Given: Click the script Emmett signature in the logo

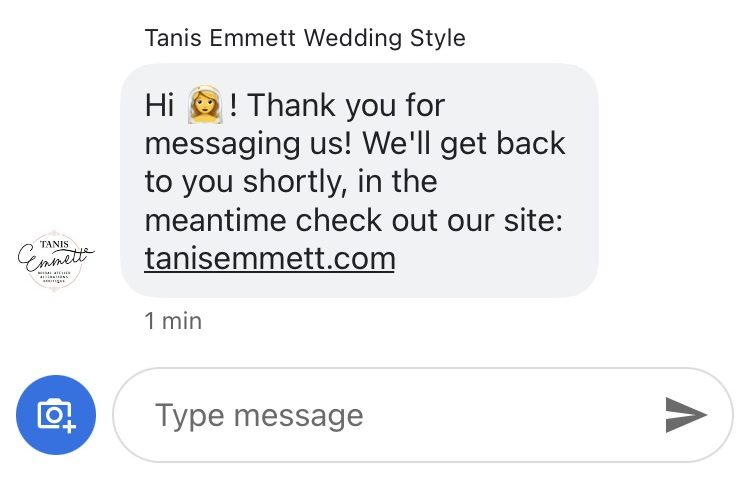Looking at the screenshot, I should 52,261.
